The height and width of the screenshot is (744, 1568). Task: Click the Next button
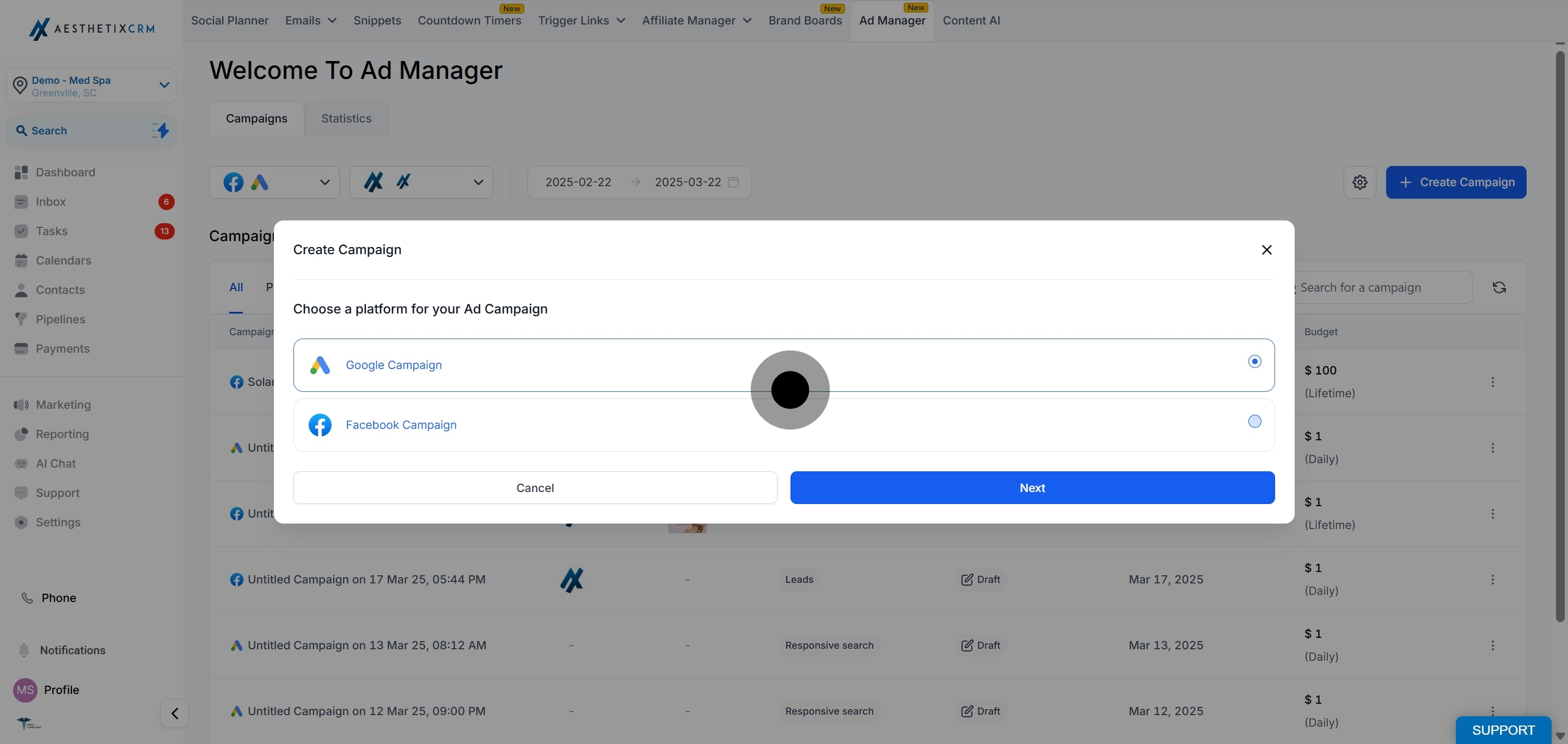coord(1032,488)
